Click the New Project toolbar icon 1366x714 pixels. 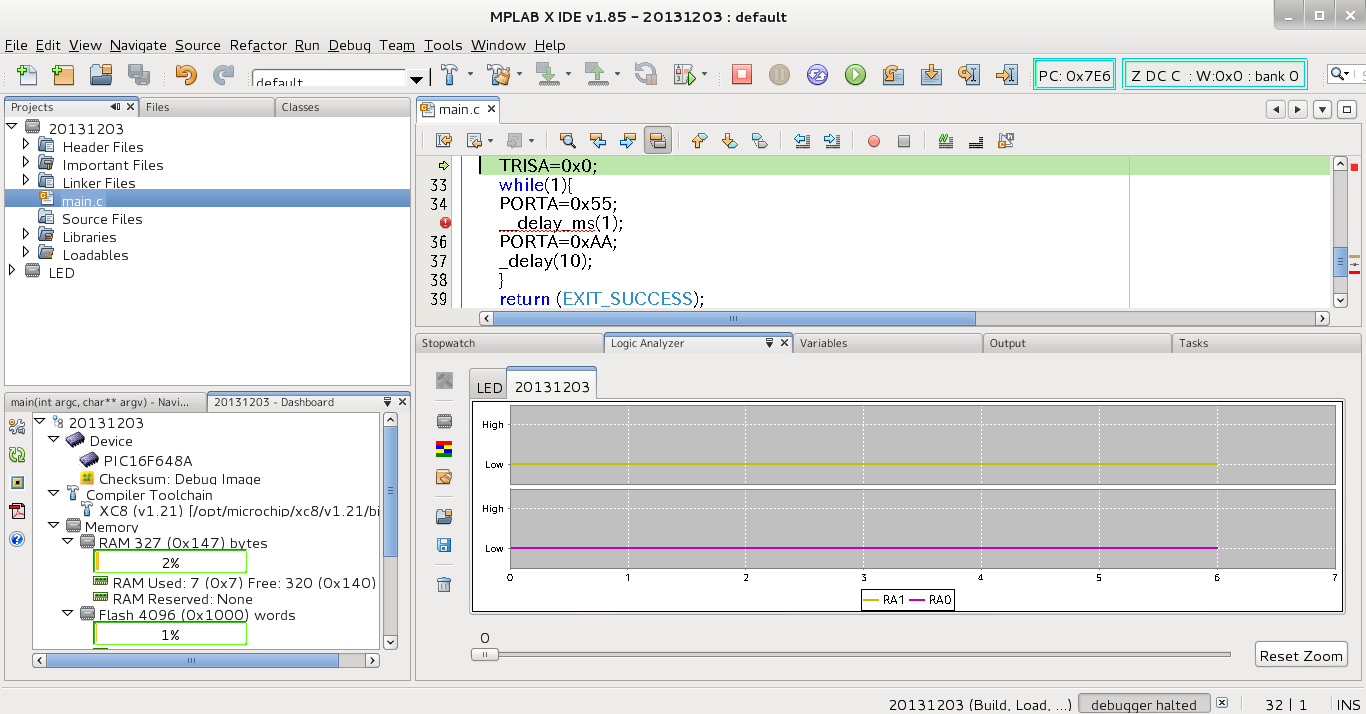(63, 75)
